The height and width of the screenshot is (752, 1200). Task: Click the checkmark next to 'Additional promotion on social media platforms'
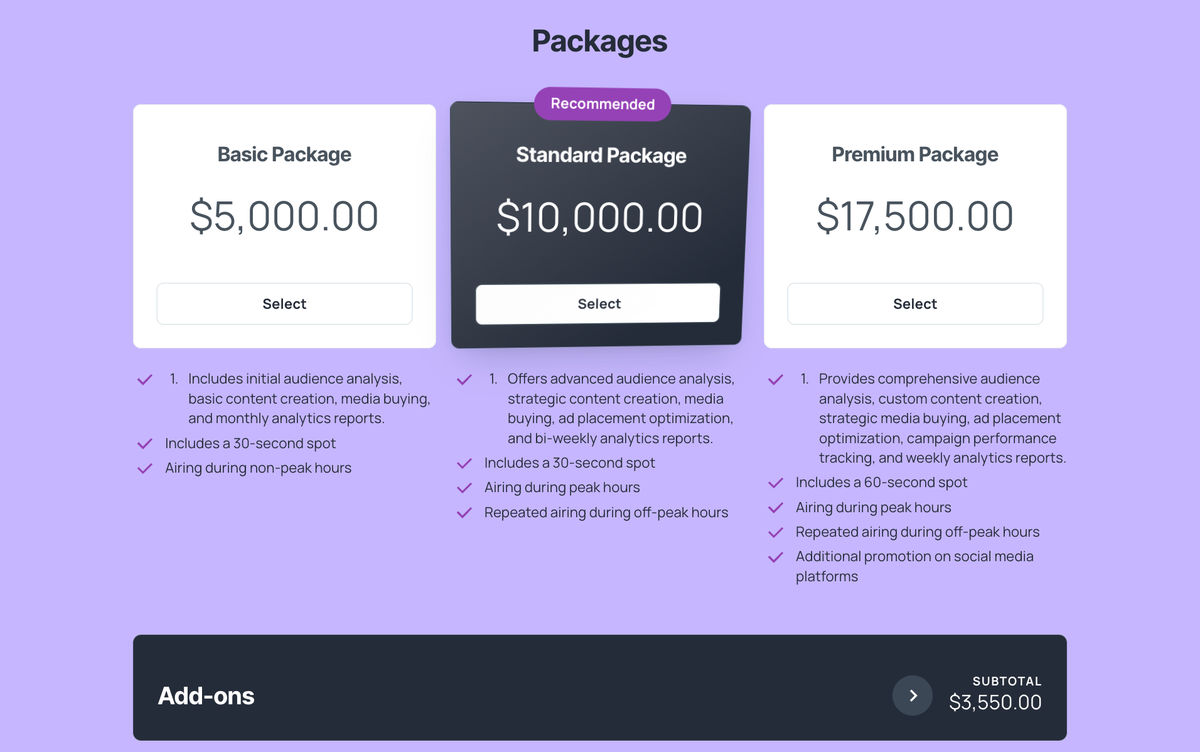coord(775,555)
